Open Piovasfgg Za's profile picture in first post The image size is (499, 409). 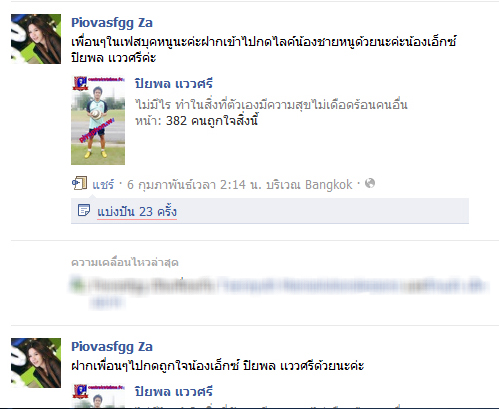pyautogui.click(x=36, y=39)
